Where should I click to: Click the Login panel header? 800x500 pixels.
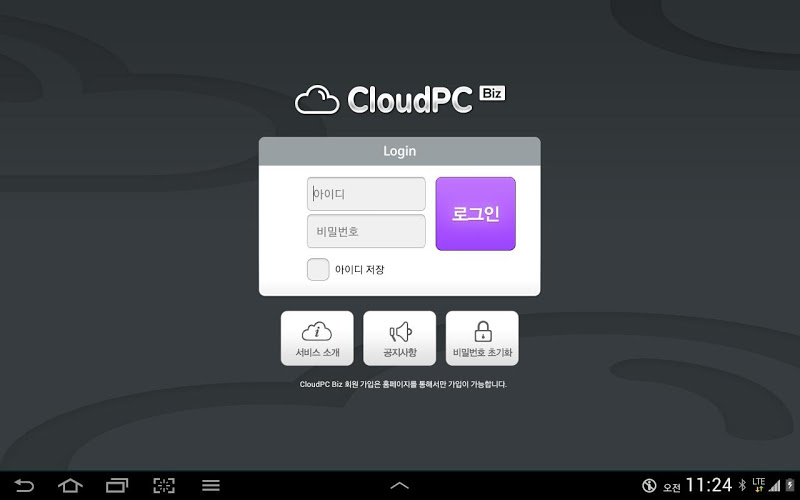pos(399,151)
